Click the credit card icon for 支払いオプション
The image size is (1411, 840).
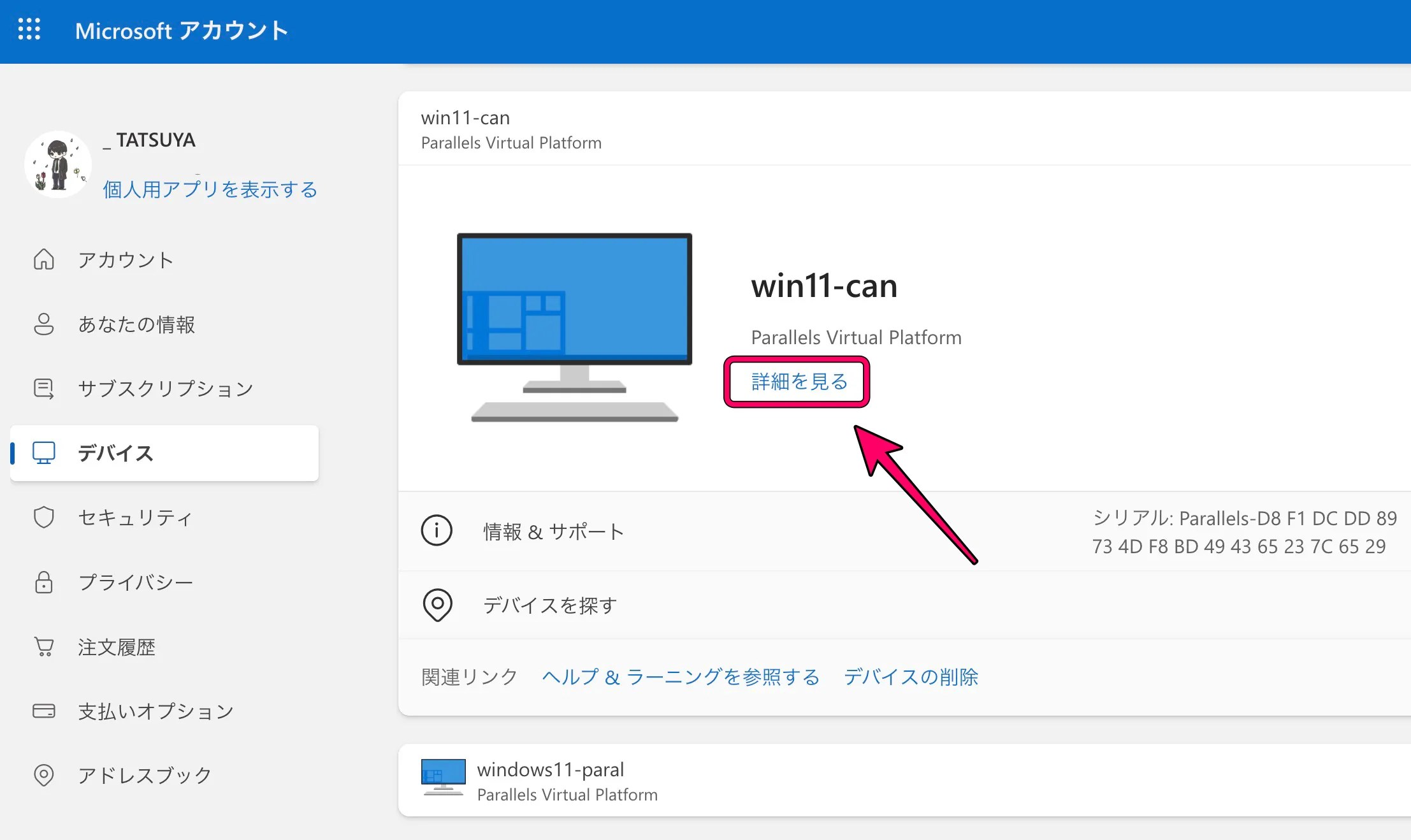[x=43, y=711]
